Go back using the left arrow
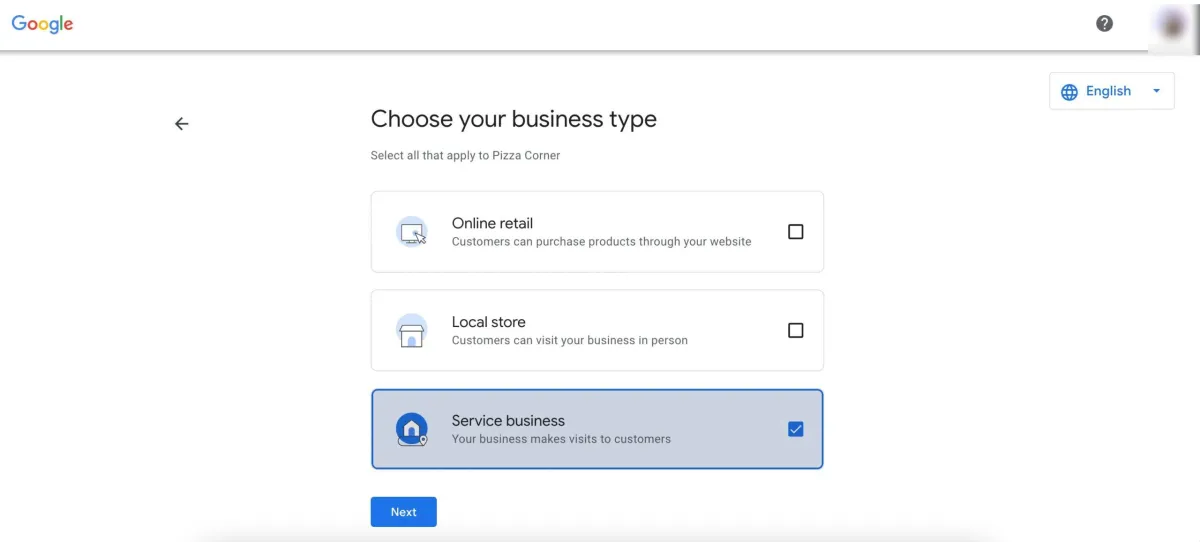This screenshot has width=1200, height=542. (181, 124)
